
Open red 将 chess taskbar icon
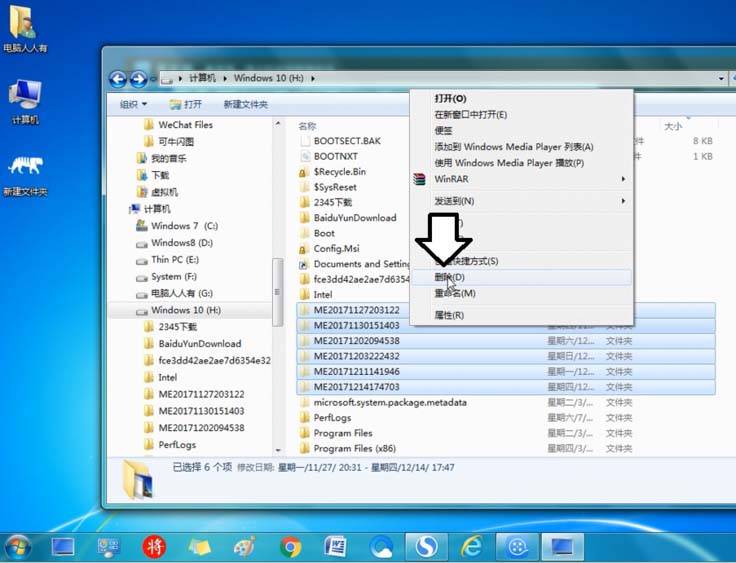(x=154, y=548)
